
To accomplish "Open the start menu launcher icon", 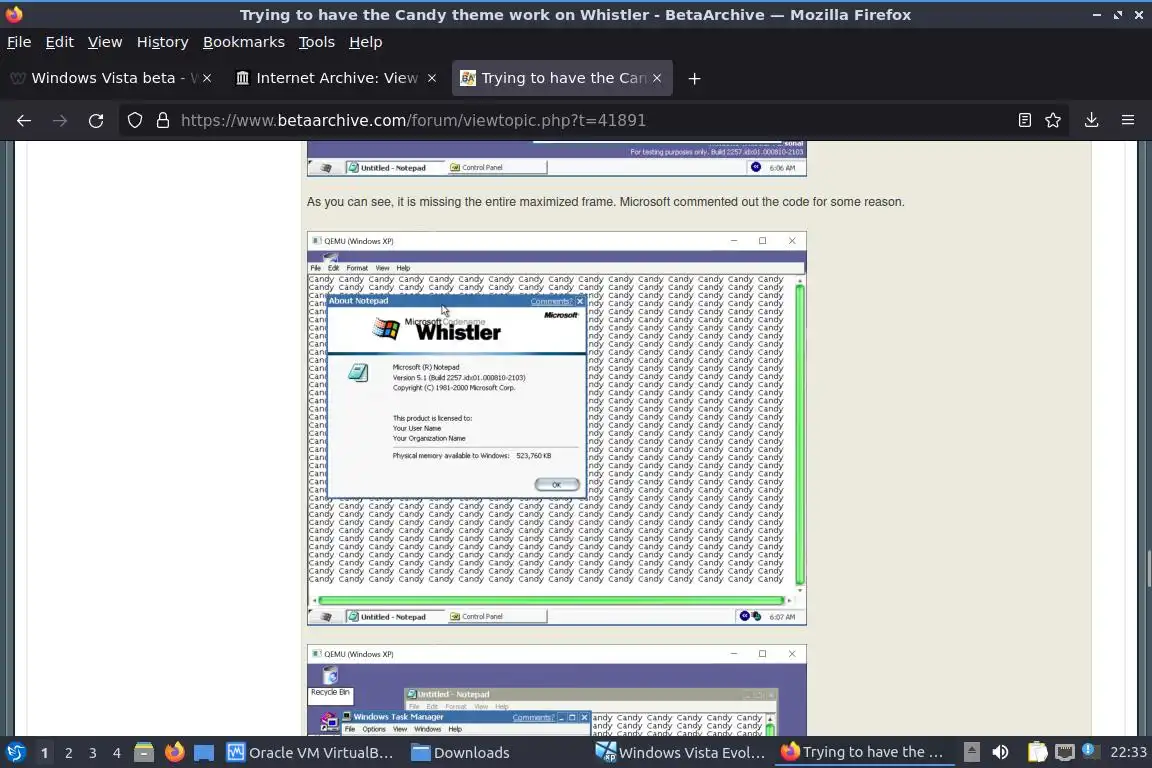I will (15, 753).
